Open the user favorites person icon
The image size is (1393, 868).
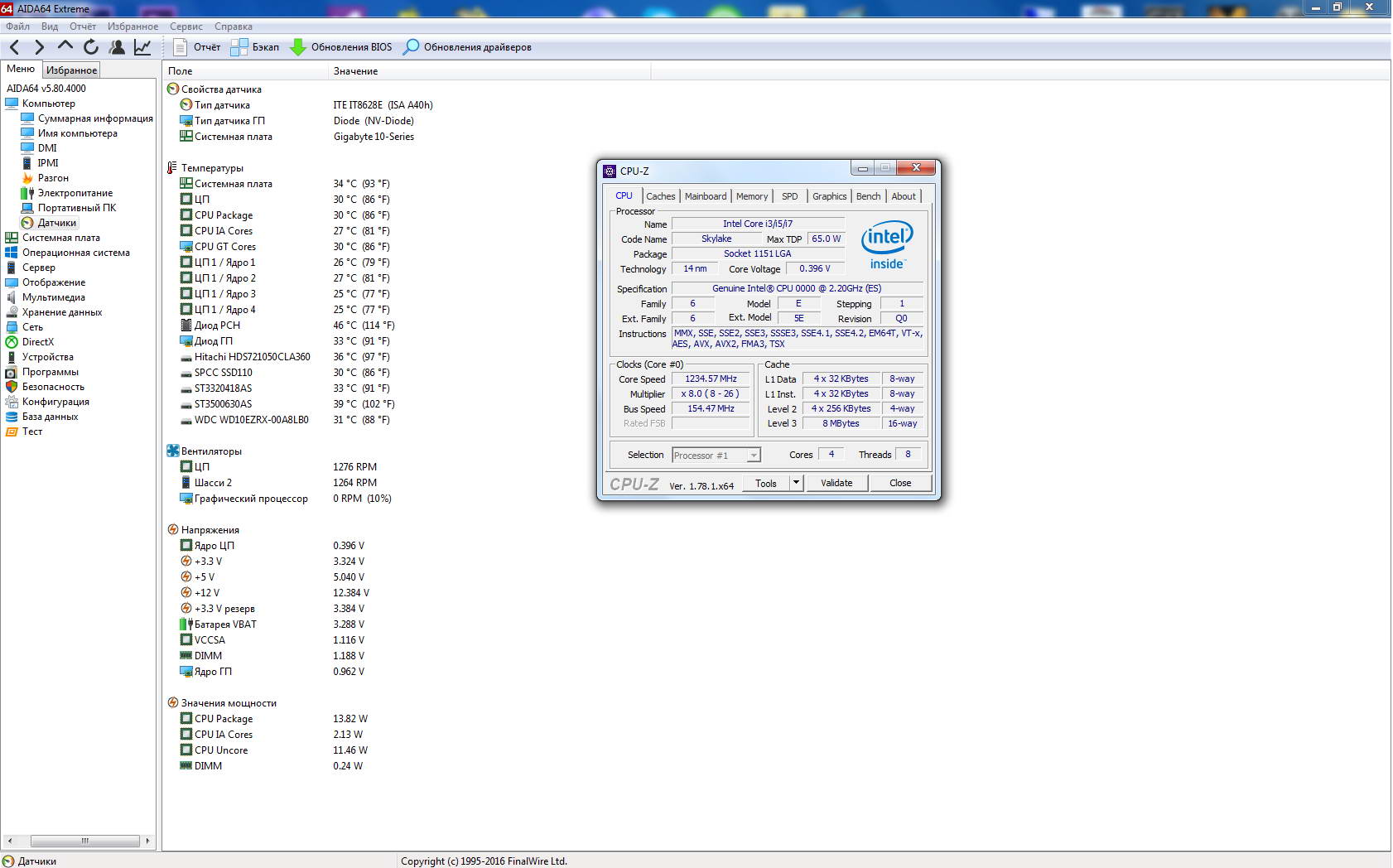(x=117, y=47)
